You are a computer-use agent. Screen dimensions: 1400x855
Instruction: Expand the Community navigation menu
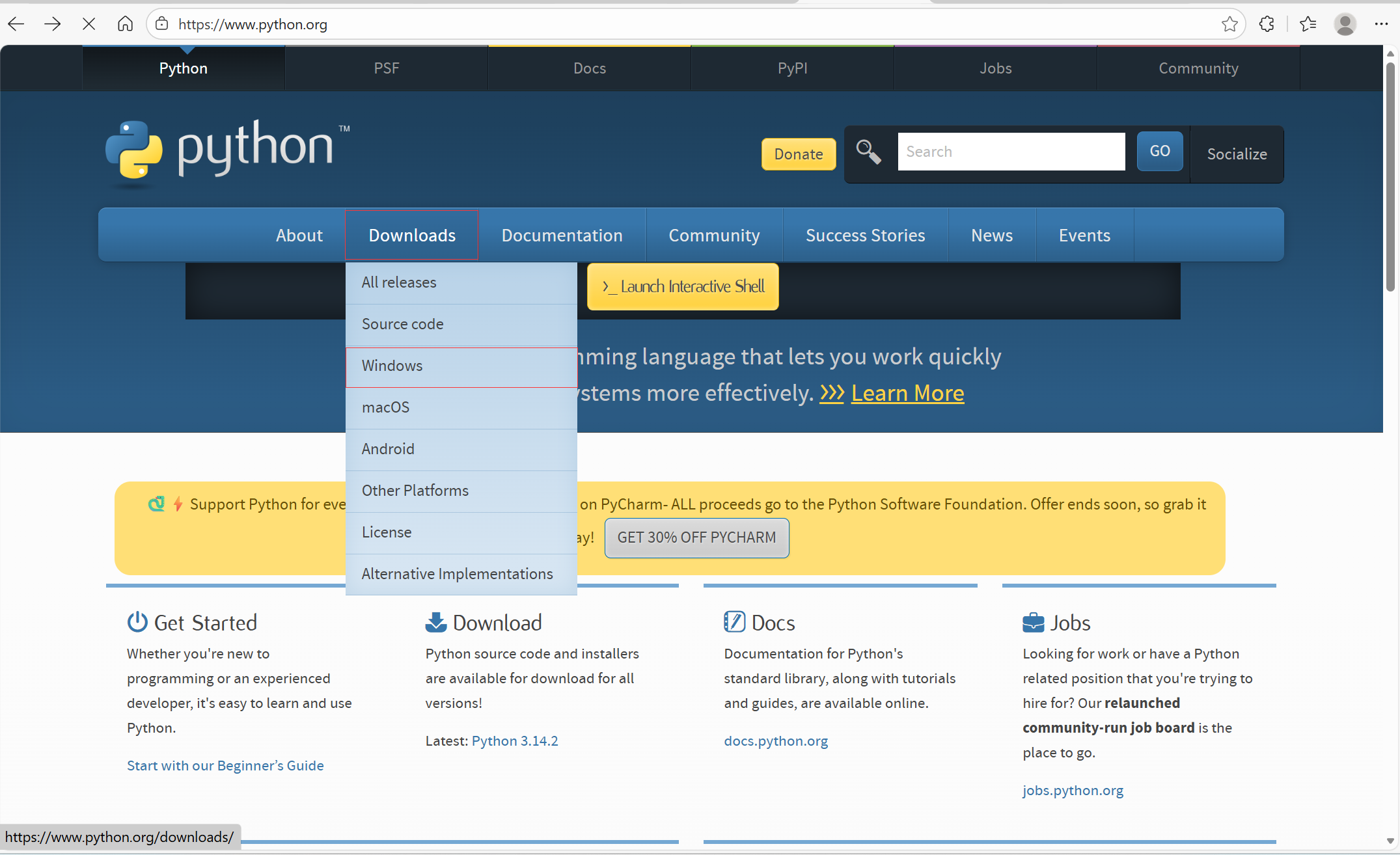click(714, 235)
